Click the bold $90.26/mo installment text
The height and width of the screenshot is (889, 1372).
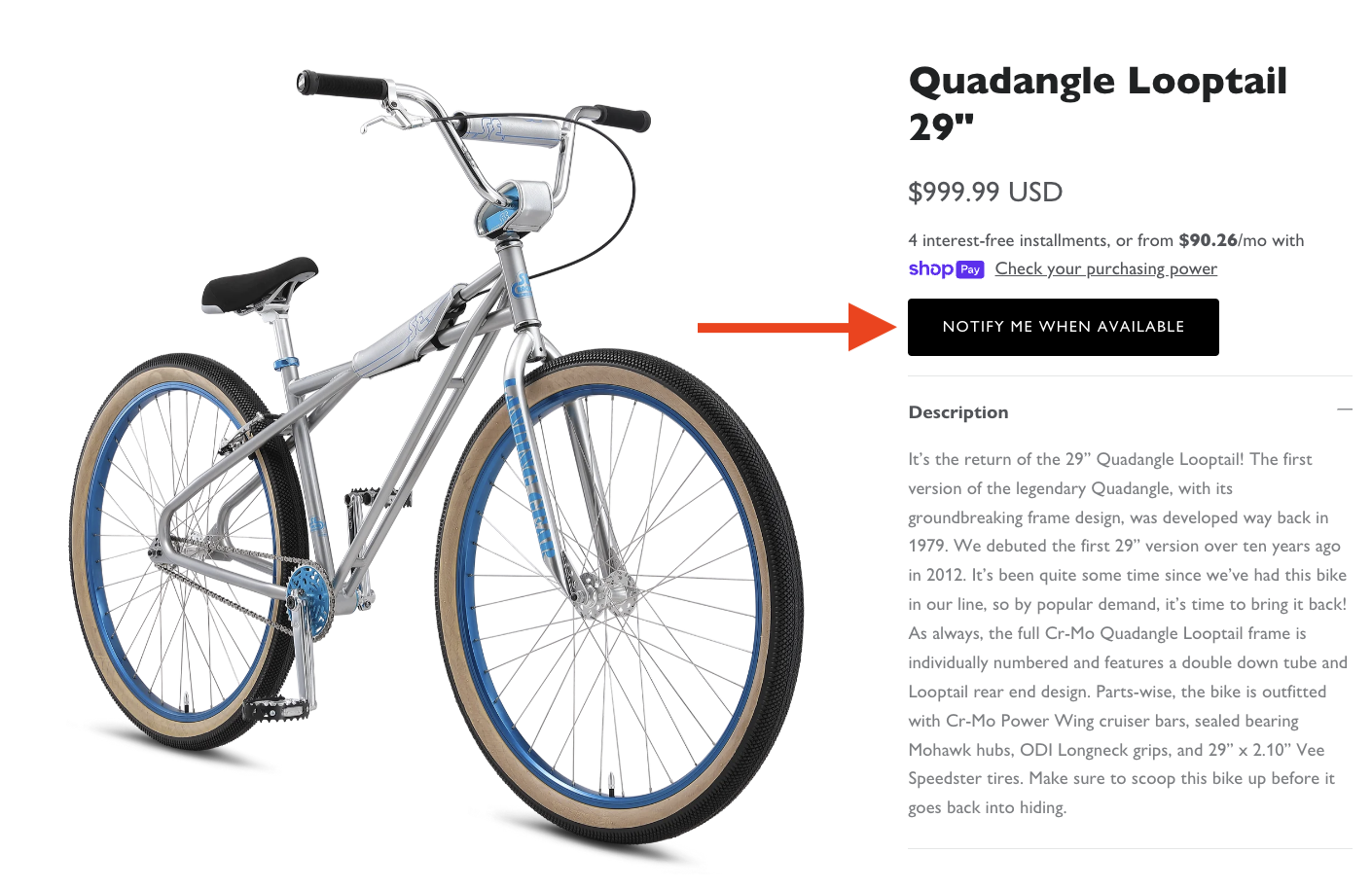(x=1207, y=239)
